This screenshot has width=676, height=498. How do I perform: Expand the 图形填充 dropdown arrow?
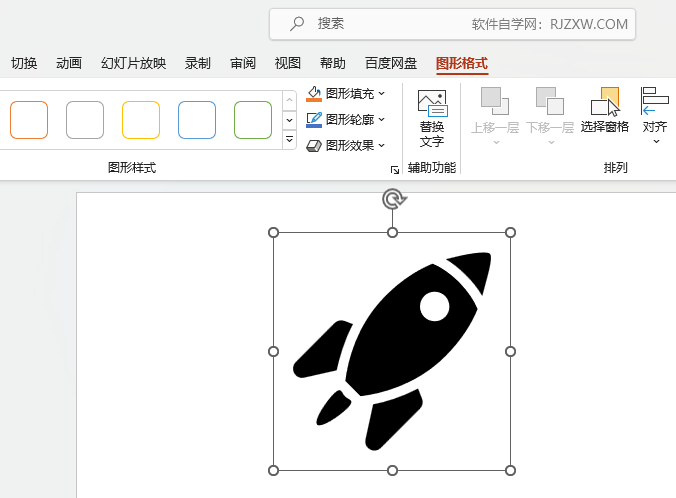click(x=382, y=94)
